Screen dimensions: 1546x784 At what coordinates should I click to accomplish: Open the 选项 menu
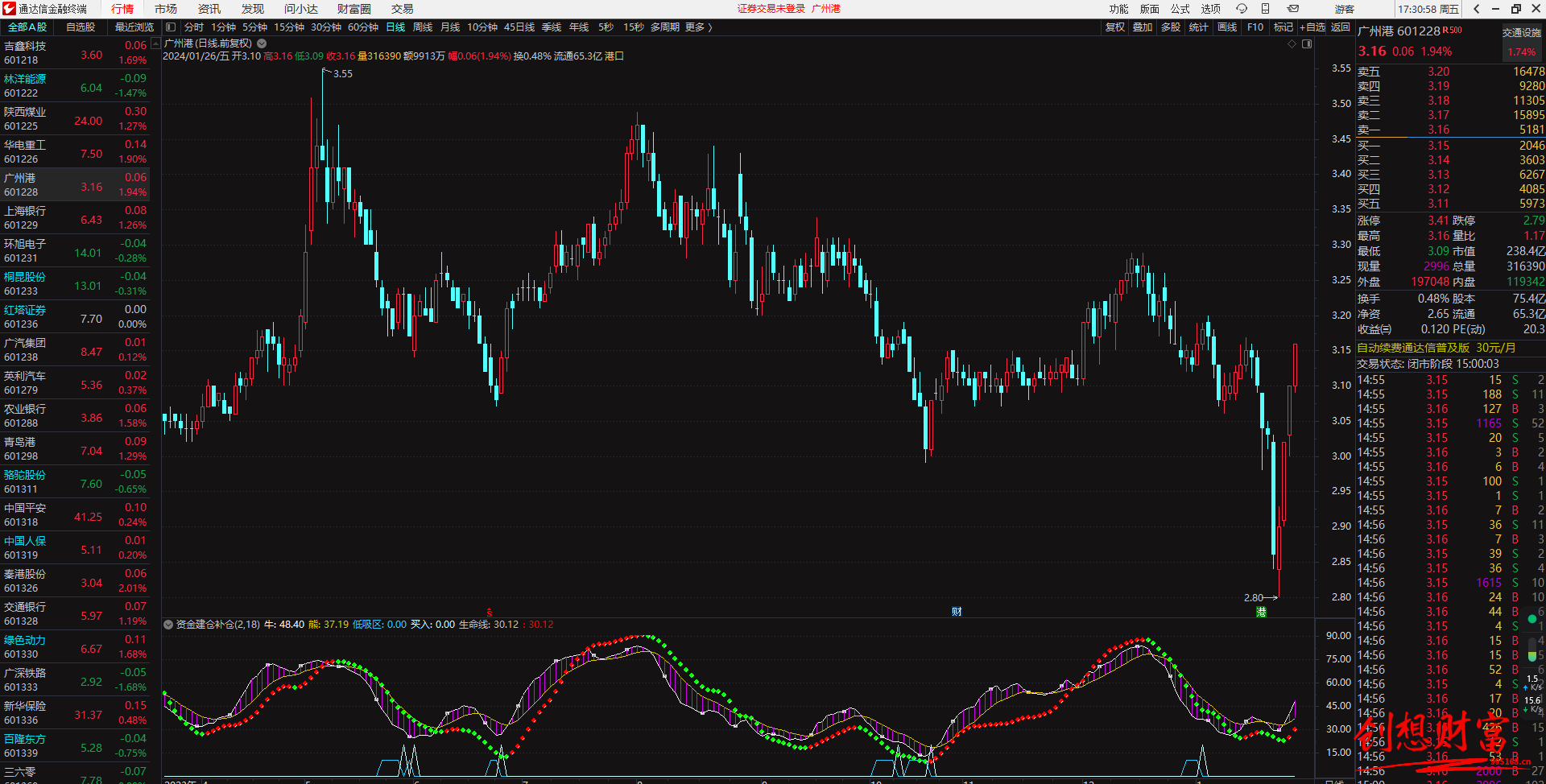point(1211,9)
